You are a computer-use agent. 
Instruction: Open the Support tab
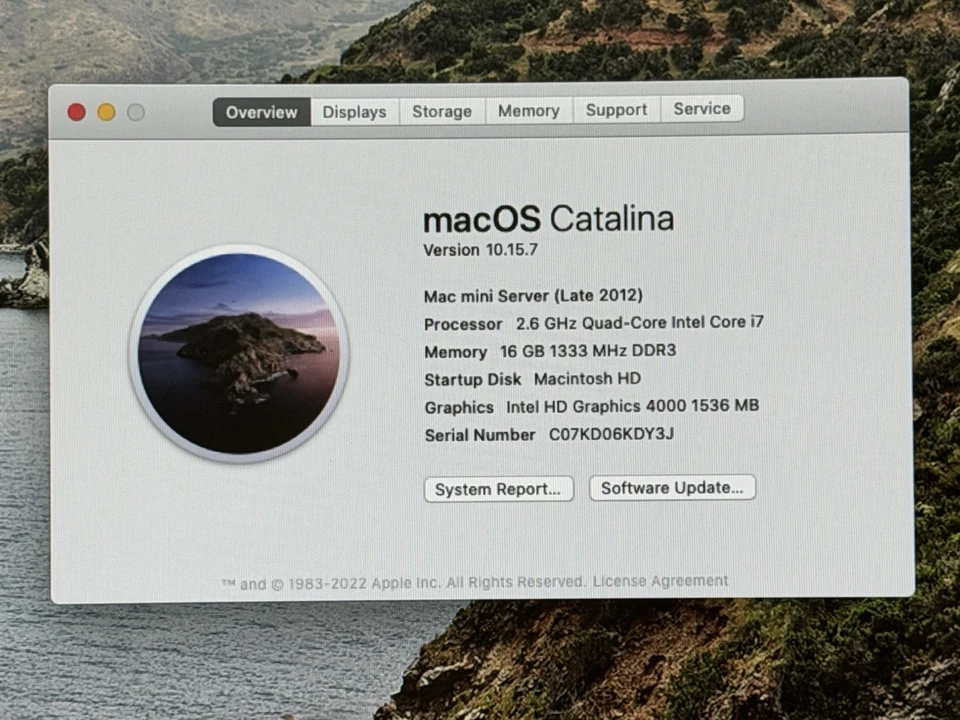click(x=616, y=110)
